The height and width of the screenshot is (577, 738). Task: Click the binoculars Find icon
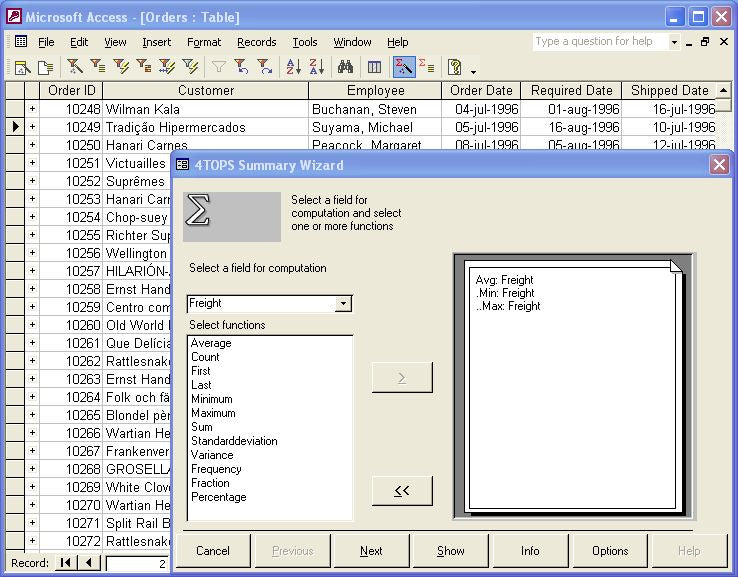tap(346, 67)
